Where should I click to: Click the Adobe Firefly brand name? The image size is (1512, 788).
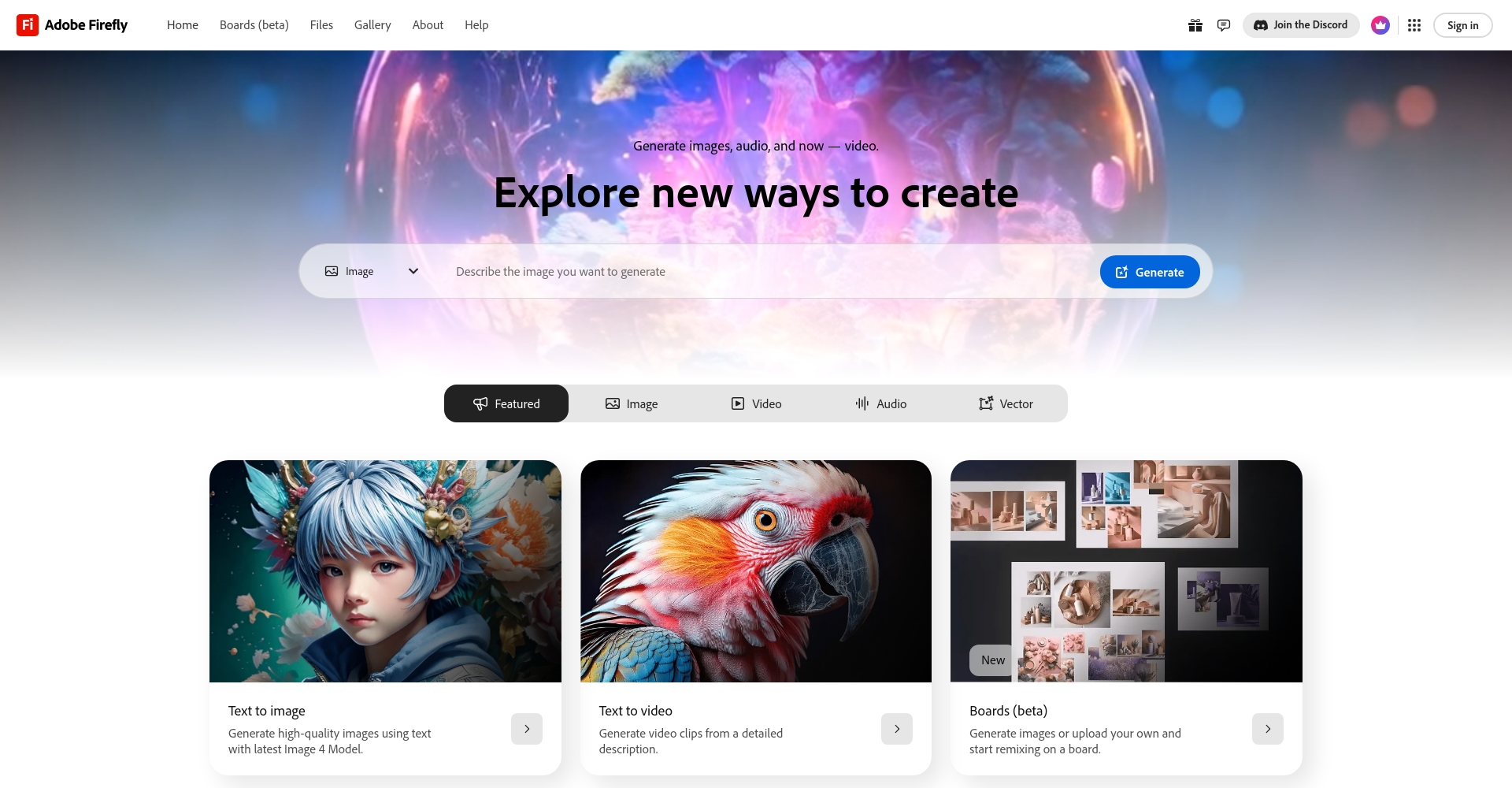tap(86, 25)
